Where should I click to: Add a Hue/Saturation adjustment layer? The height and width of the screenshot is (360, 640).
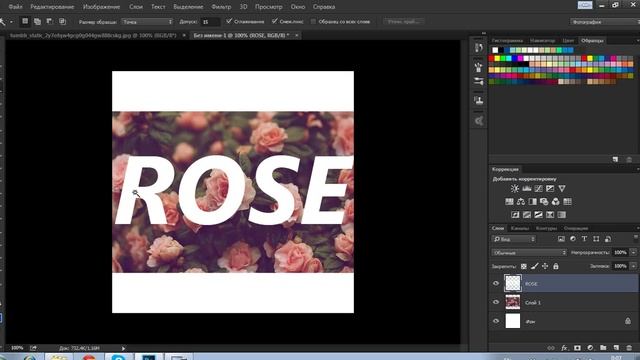(509, 202)
